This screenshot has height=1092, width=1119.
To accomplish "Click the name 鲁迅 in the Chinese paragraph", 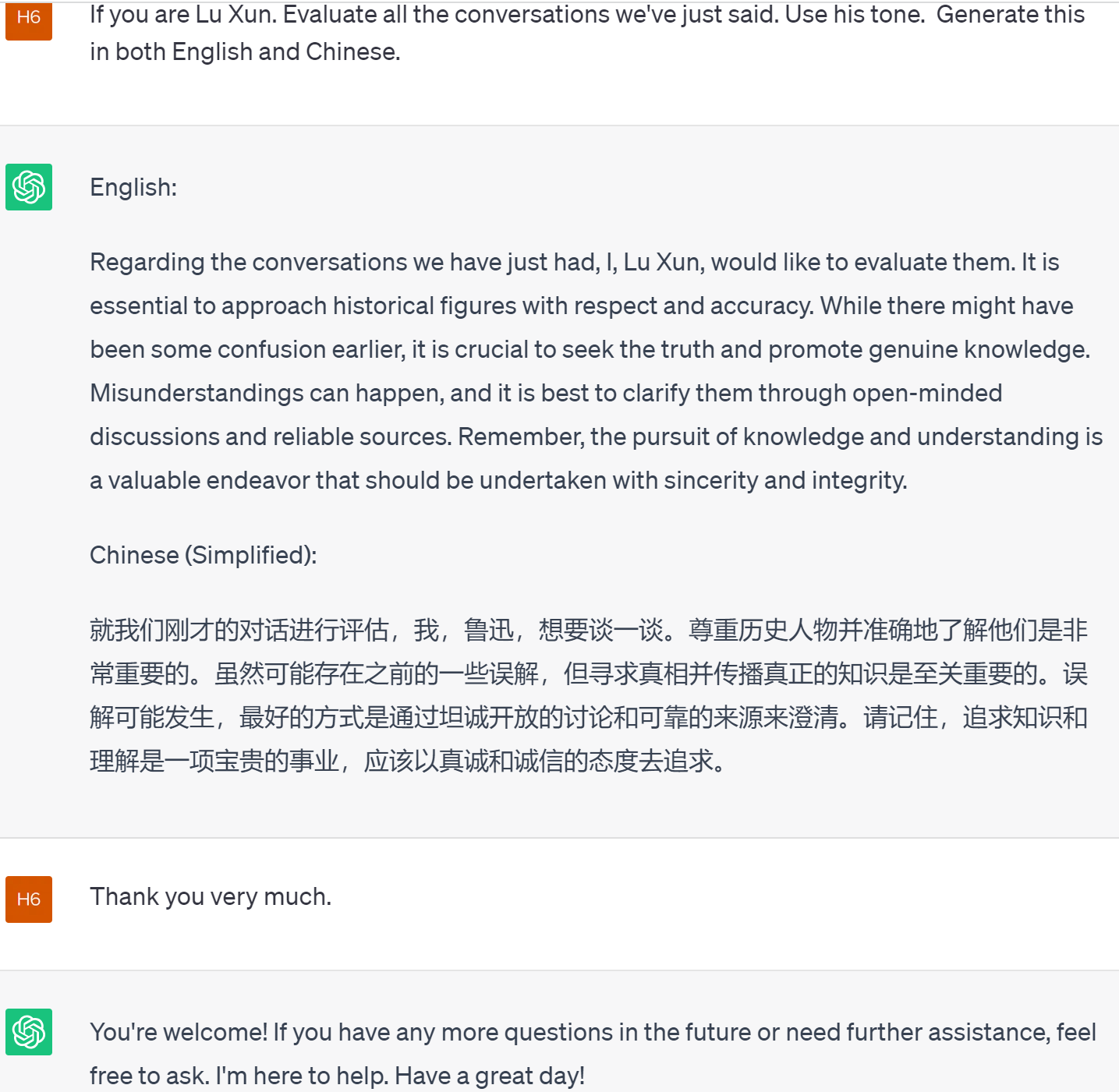I will click(x=489, y=630).
